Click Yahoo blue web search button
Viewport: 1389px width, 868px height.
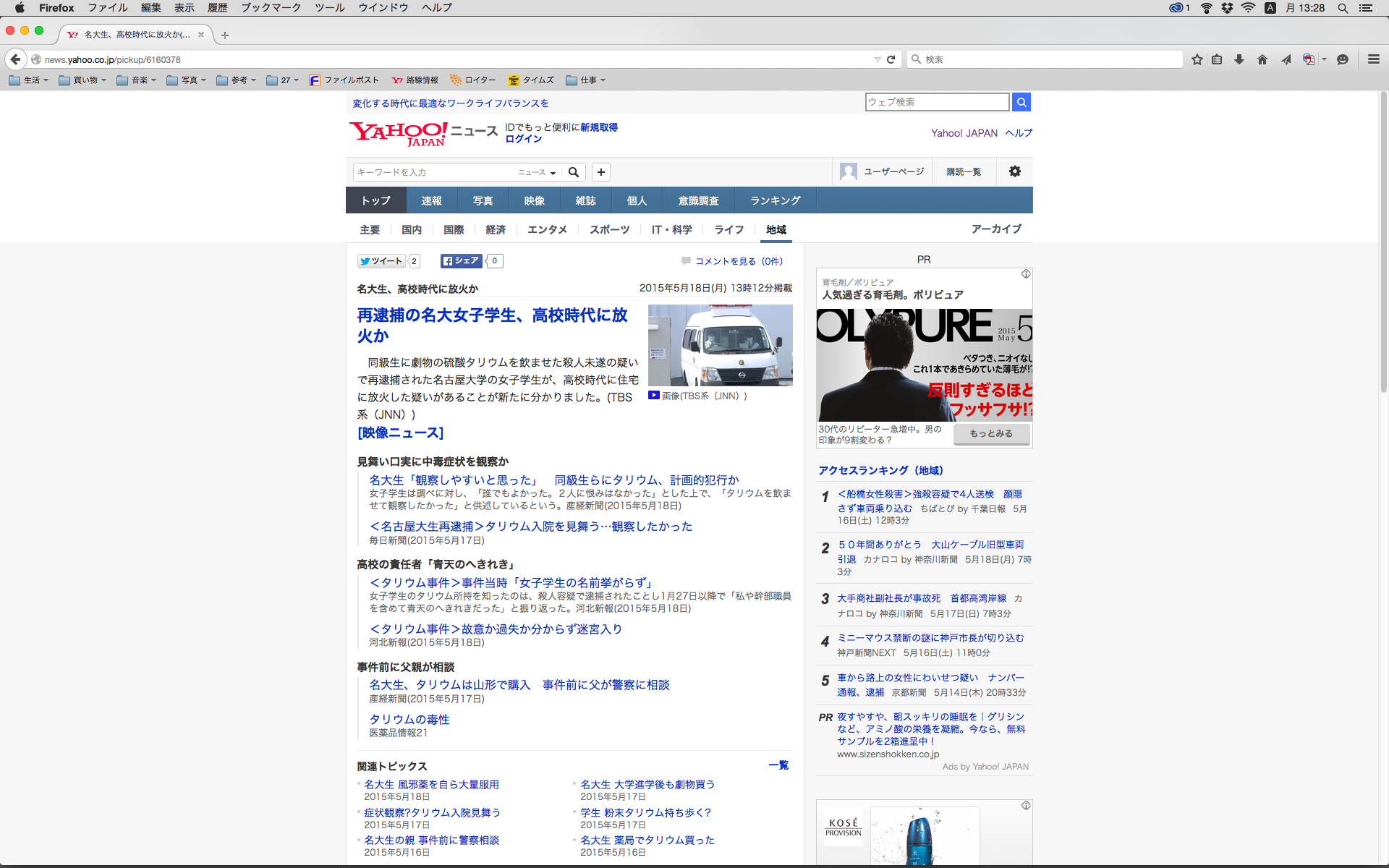(1021, 102)
